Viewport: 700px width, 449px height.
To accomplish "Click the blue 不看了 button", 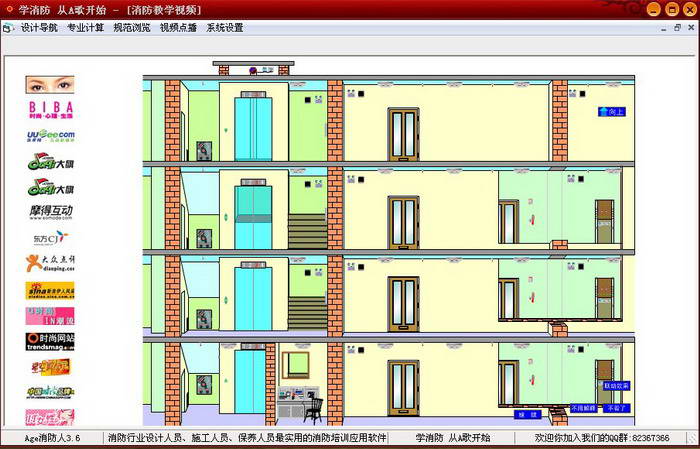I will point(617,408).
